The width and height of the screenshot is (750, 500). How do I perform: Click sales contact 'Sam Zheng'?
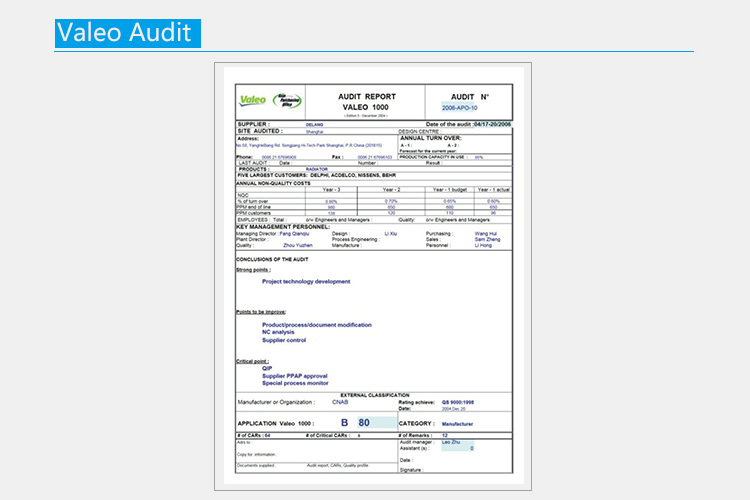click(487, 239)
